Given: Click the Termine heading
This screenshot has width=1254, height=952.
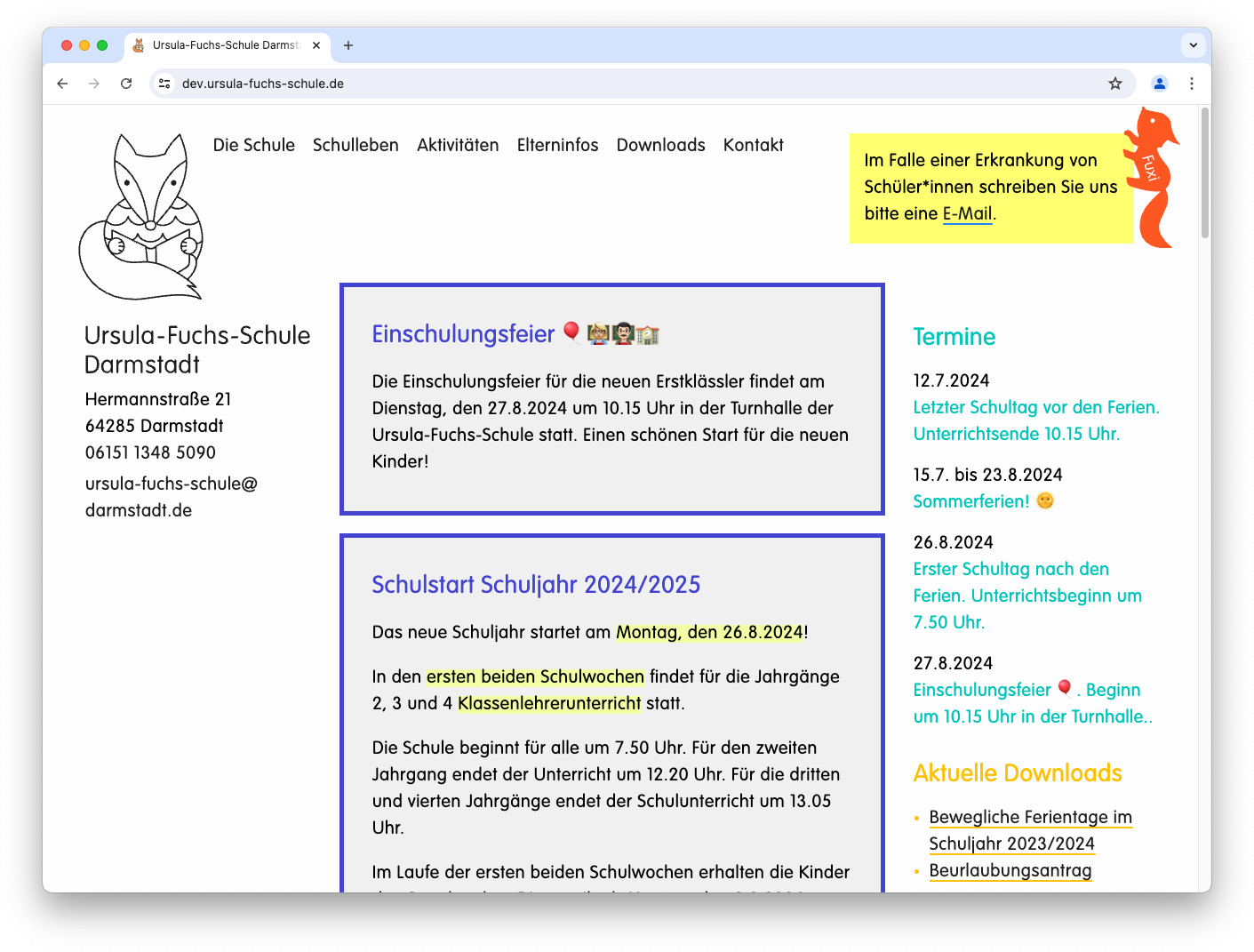Looking at the screenshot, I should point(954,337).
